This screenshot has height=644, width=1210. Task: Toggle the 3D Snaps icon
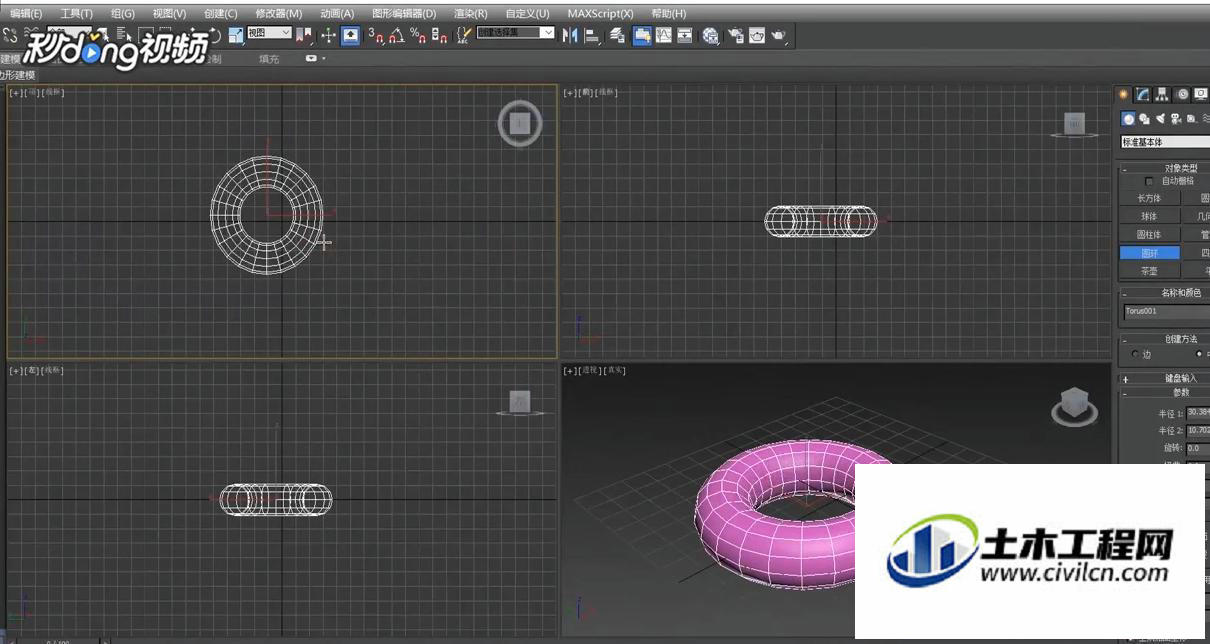coord(376,35)
